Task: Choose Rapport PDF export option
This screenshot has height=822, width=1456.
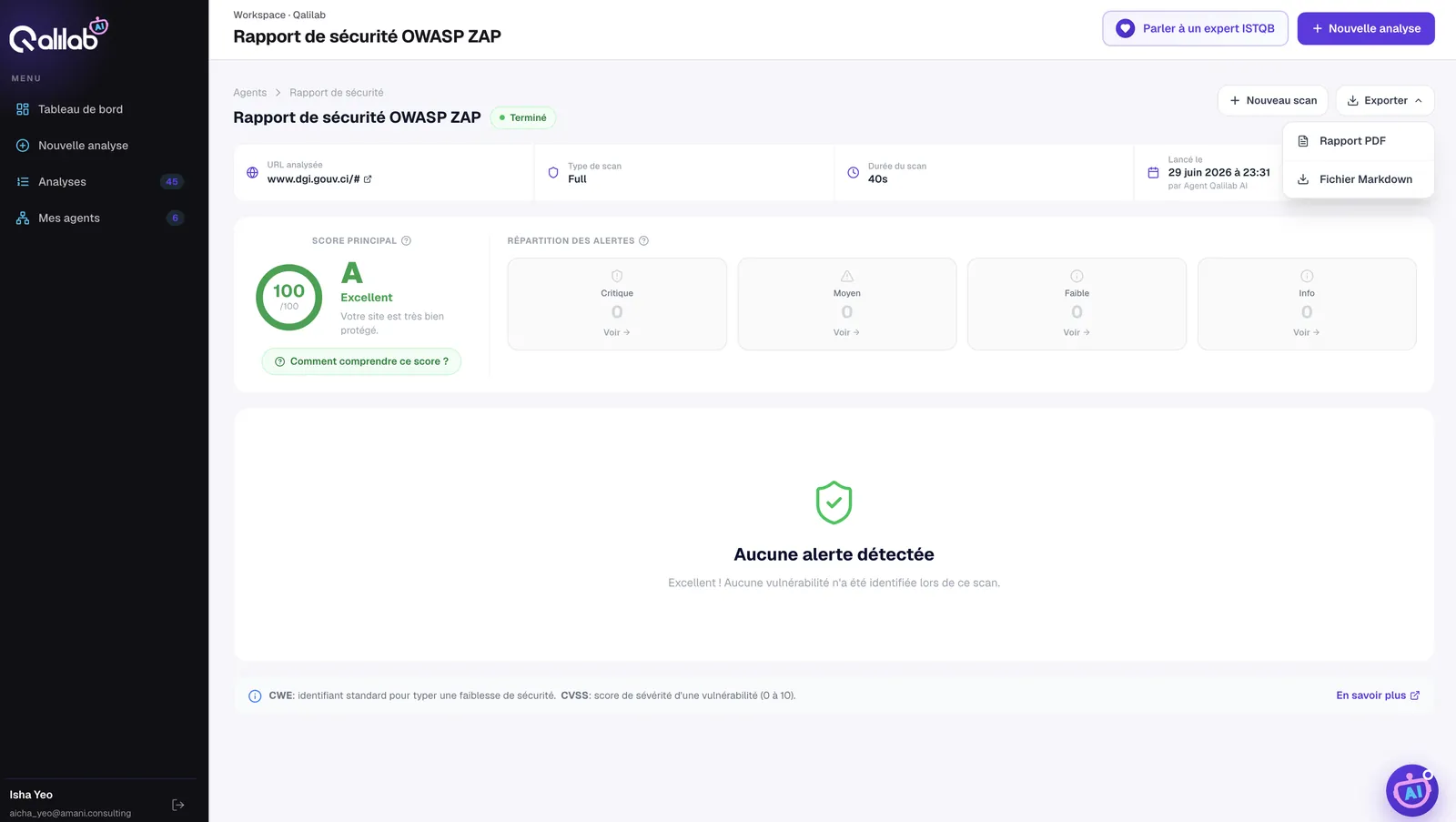Action: click(1359, 141)
